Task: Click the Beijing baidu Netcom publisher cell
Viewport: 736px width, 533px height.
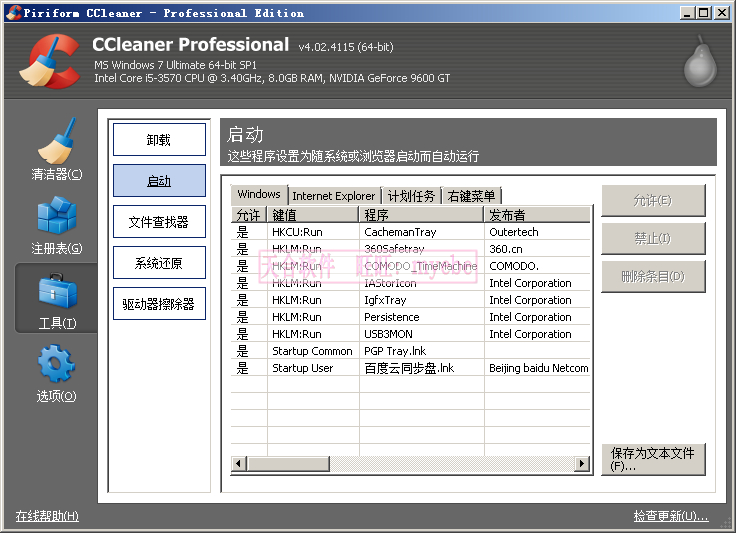Action: coord(538,368)
